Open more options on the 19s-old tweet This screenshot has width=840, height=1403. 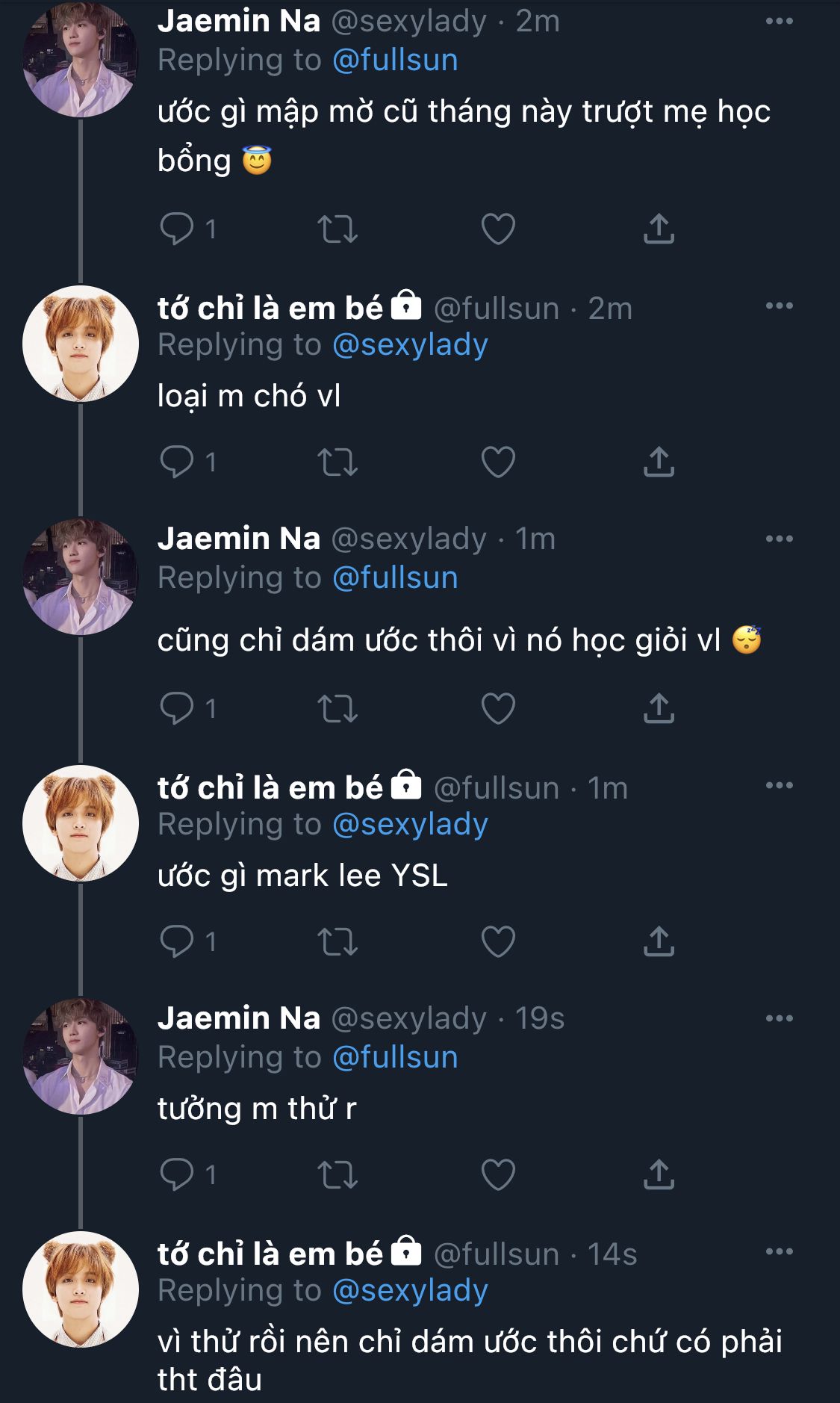(779, 1018)
